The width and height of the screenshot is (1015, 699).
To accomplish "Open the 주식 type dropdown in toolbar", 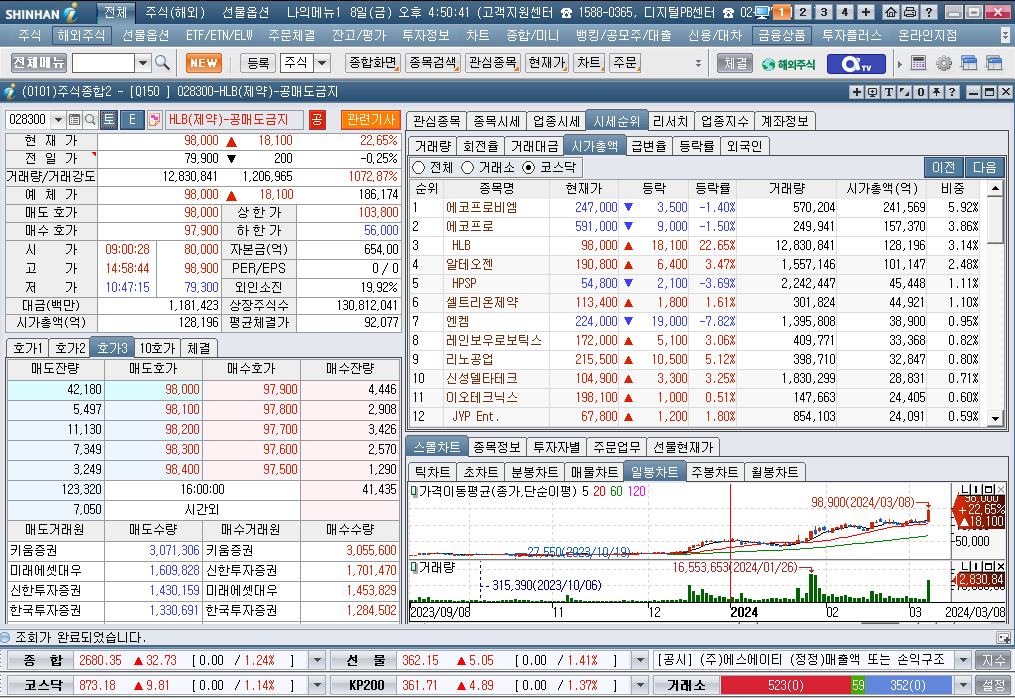I will pos(322,63).
